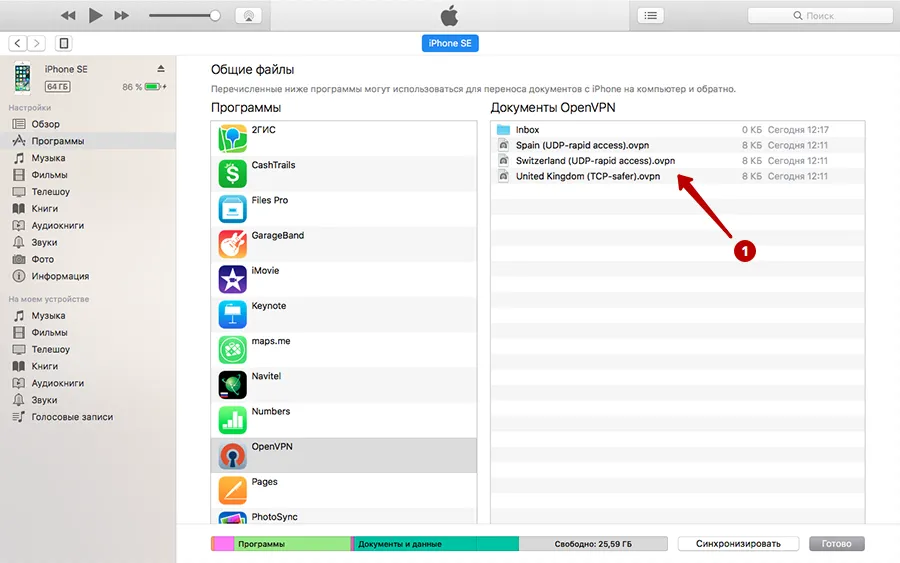Go forward with the right chevron
The image size is (900, 563).
pos(37,43)
